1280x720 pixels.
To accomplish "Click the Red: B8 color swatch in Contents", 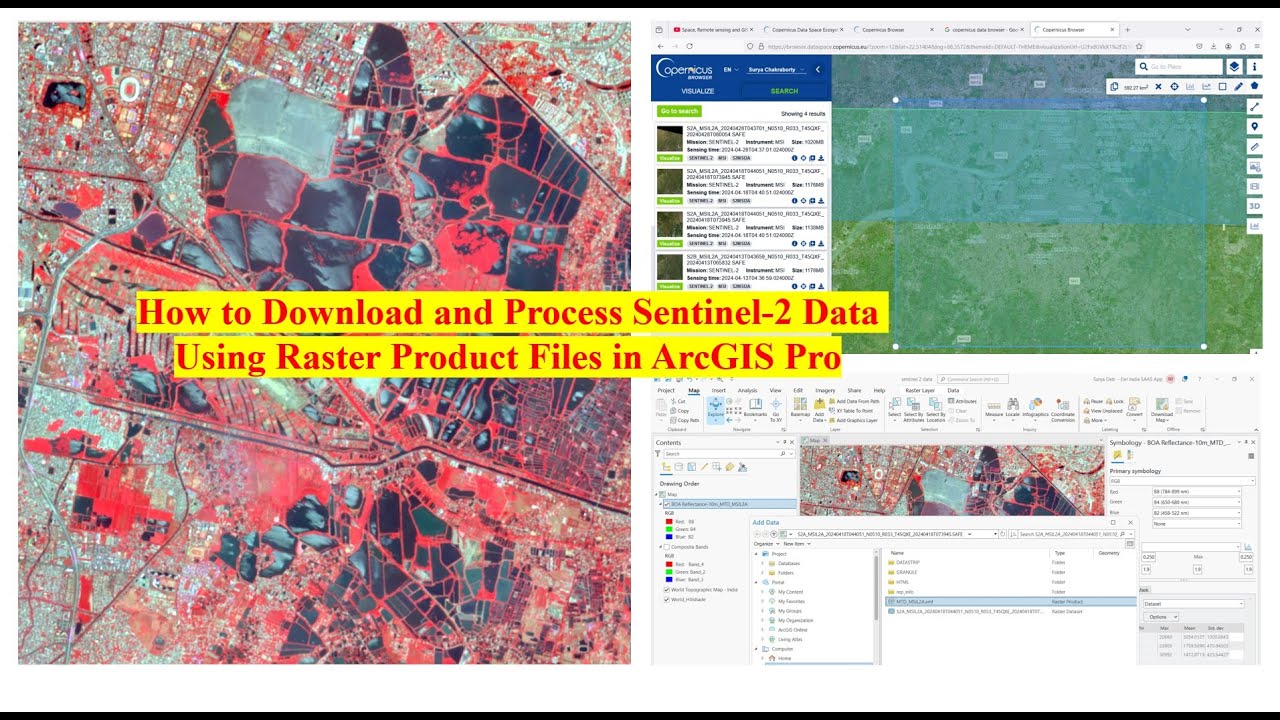I will coord(669,521).
